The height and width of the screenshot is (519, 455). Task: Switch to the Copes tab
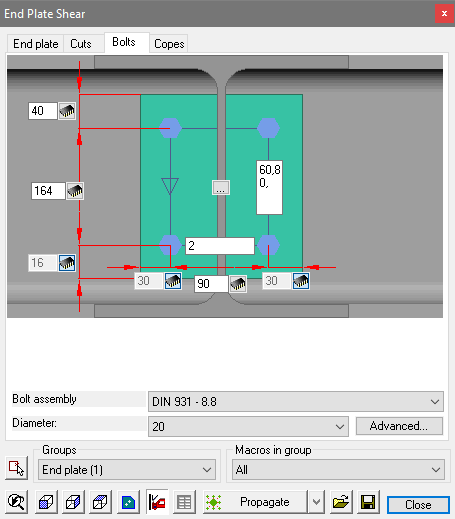tap(169, 44)
